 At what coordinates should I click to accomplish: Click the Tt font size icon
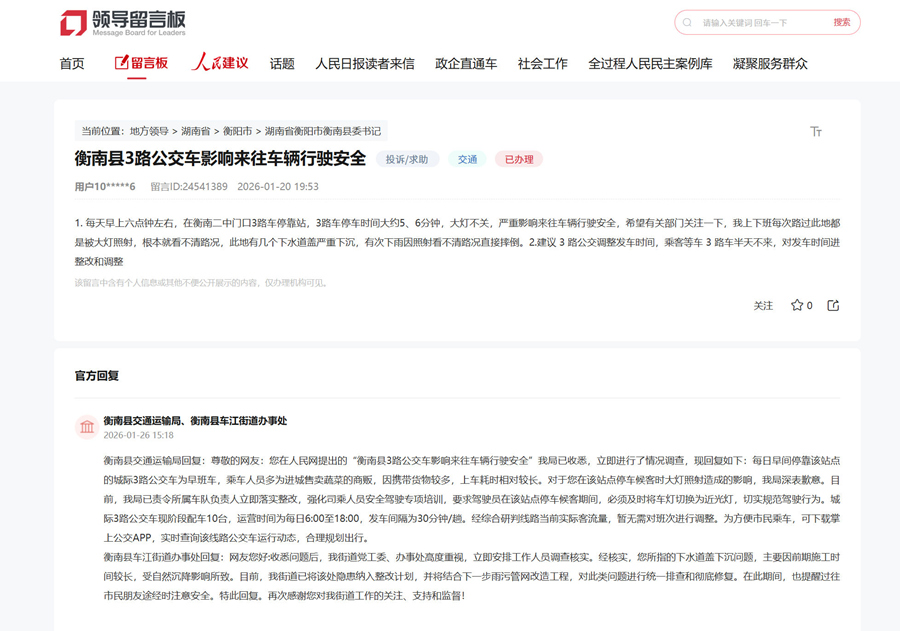817,130
